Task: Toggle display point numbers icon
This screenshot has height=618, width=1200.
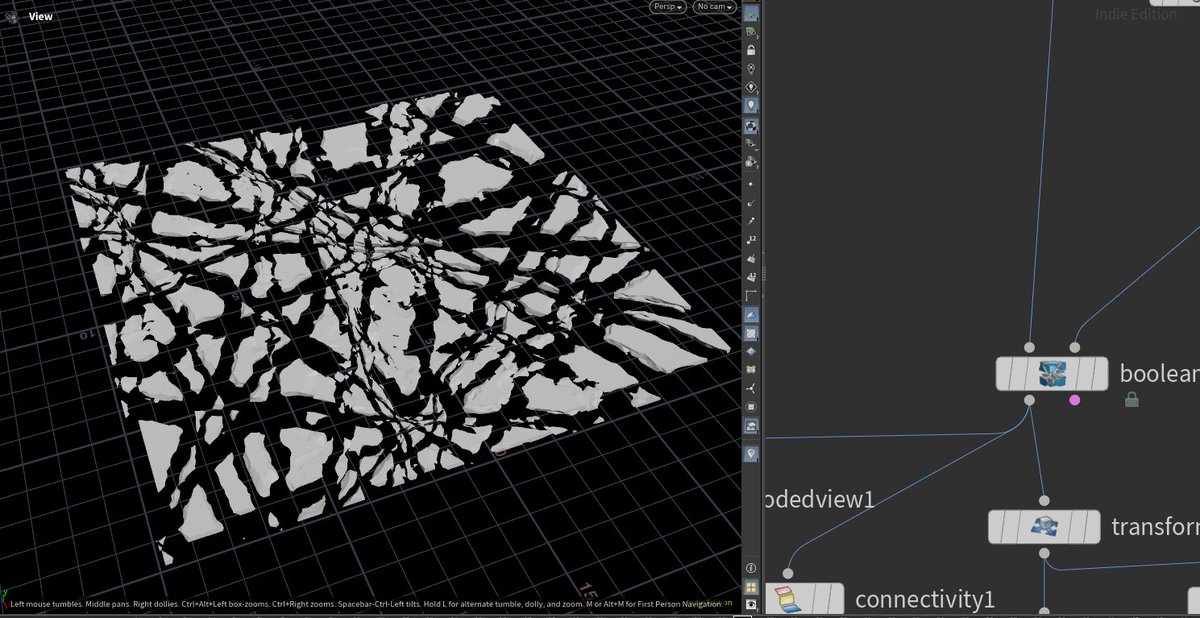Action: coord(751,238)
